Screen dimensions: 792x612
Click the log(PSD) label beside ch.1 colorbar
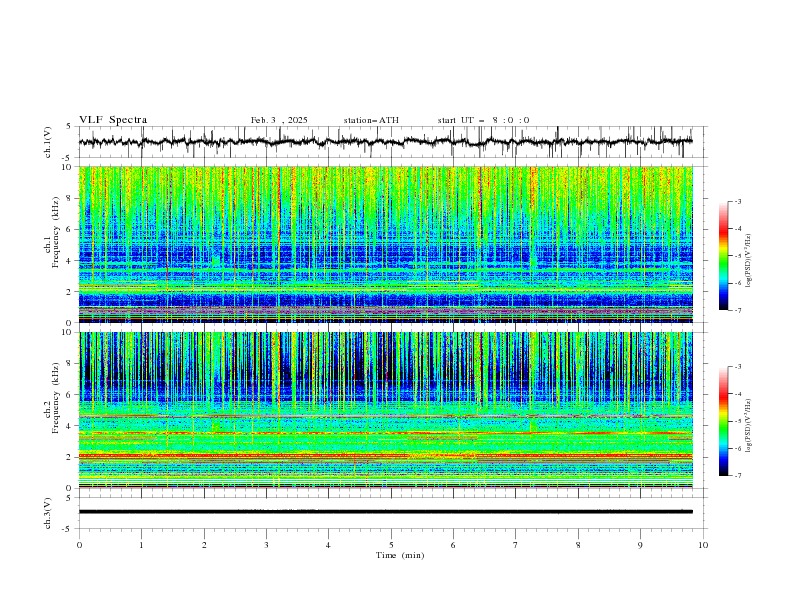pyautogui.click(x=749, y=261)
